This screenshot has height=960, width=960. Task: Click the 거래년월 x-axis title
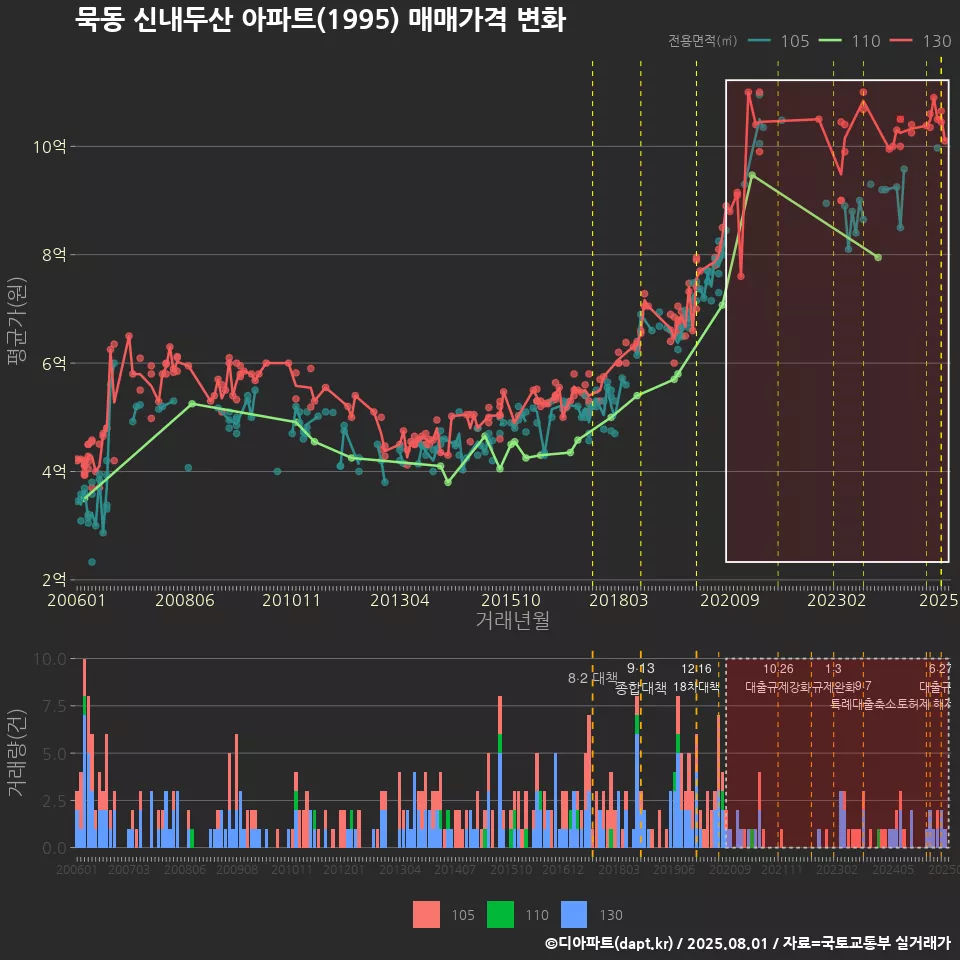pyautogui.click(x=512, y=620)
